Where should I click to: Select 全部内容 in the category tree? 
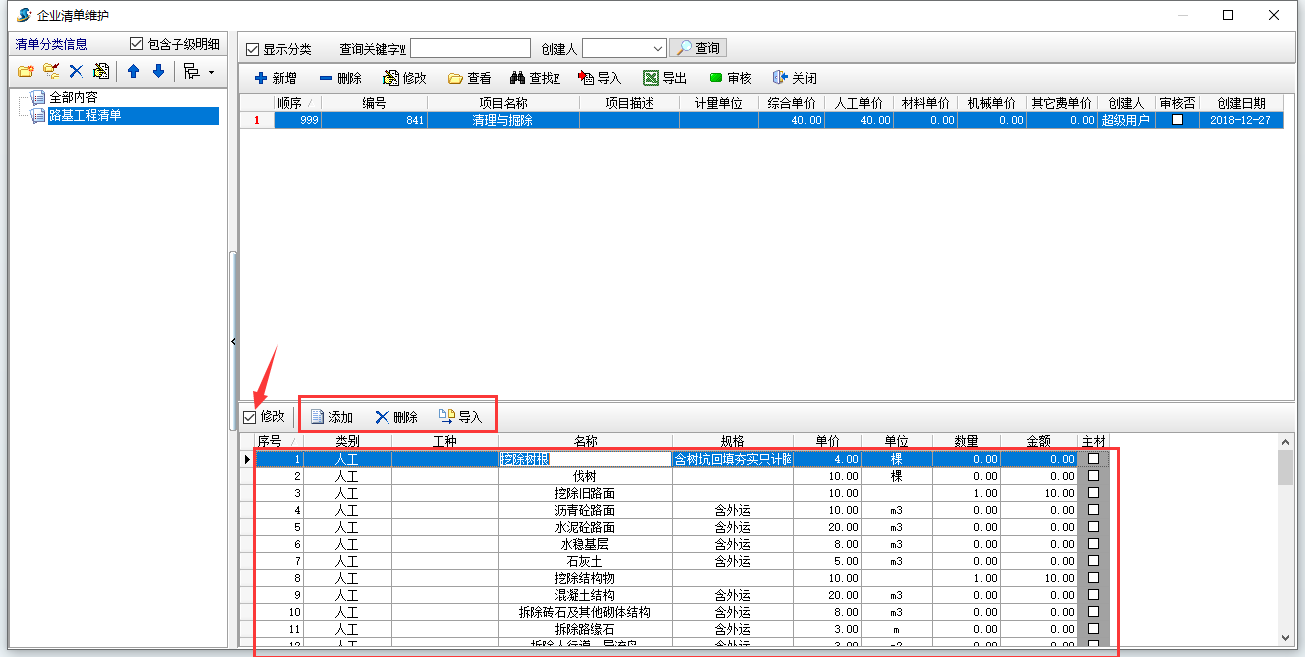click(73, 98)
